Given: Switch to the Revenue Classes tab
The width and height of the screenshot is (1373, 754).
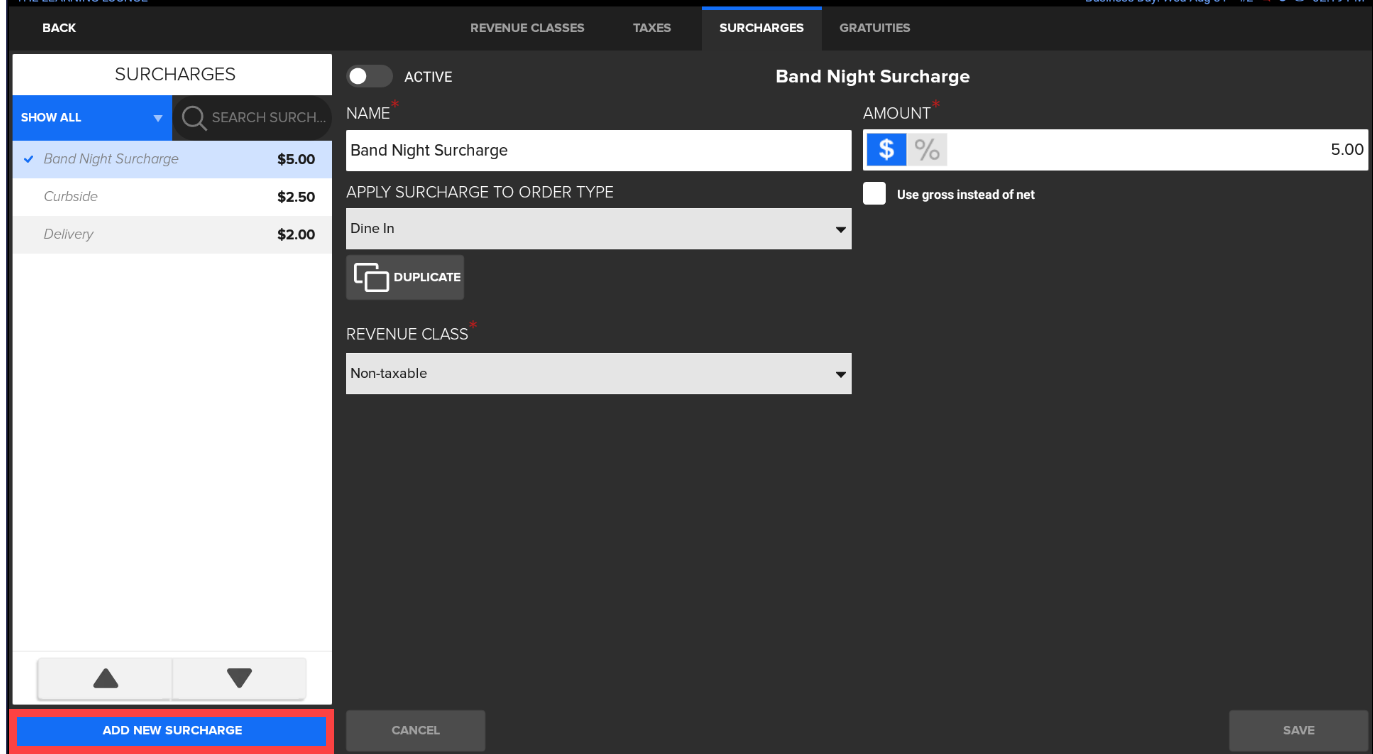Looking at the screenshot, I should pyautogui.click(x=527, y=28).
